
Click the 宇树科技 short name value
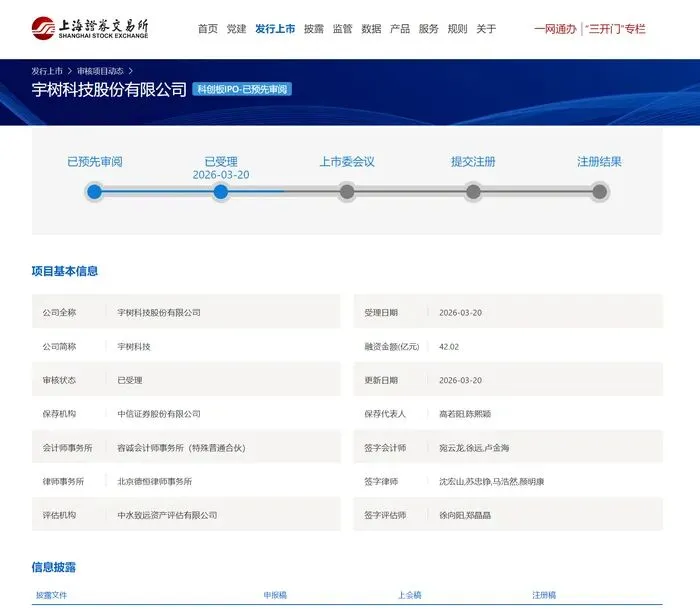click(x=134, y=347)
